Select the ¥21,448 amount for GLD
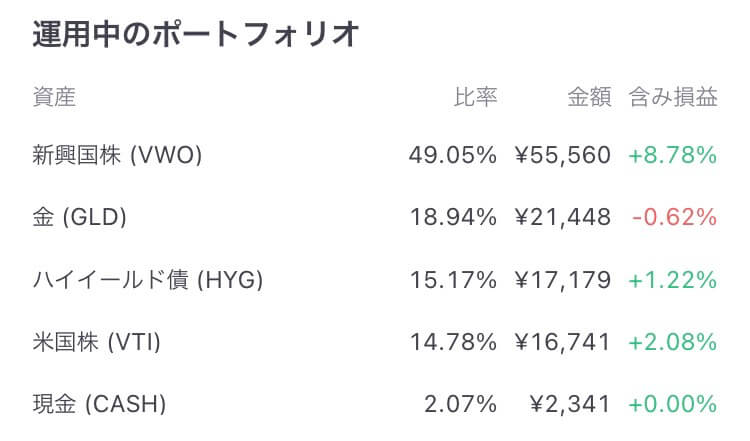The width and height of the screenshot is (750, 441). (x=563, y=218)
